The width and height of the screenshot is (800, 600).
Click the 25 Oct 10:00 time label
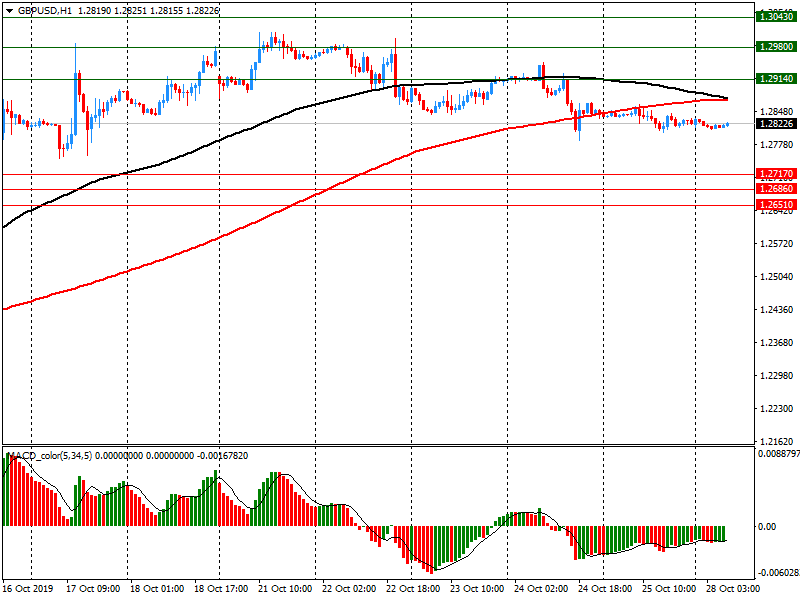tap(669, 589)
